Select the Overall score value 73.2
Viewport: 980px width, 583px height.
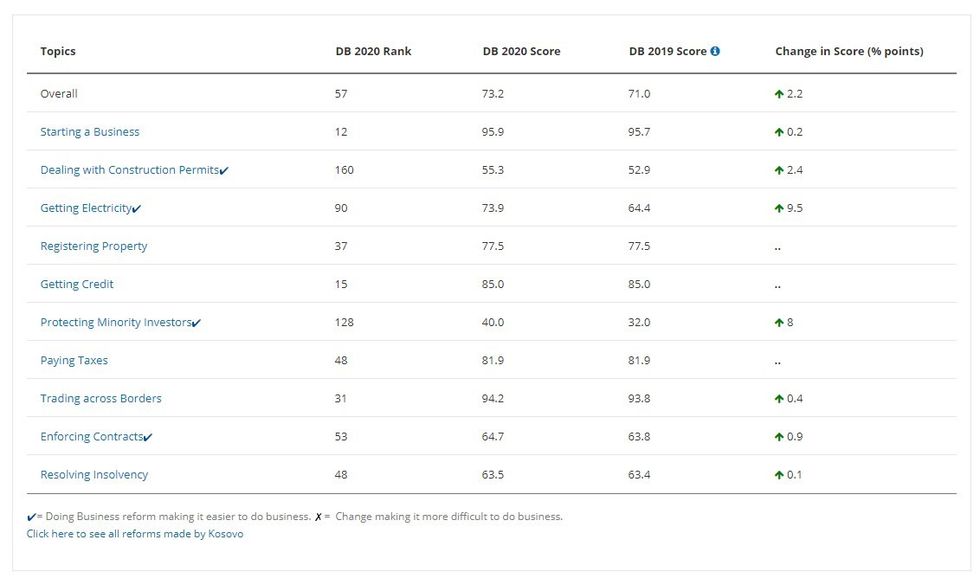click(x=492, y=94)
